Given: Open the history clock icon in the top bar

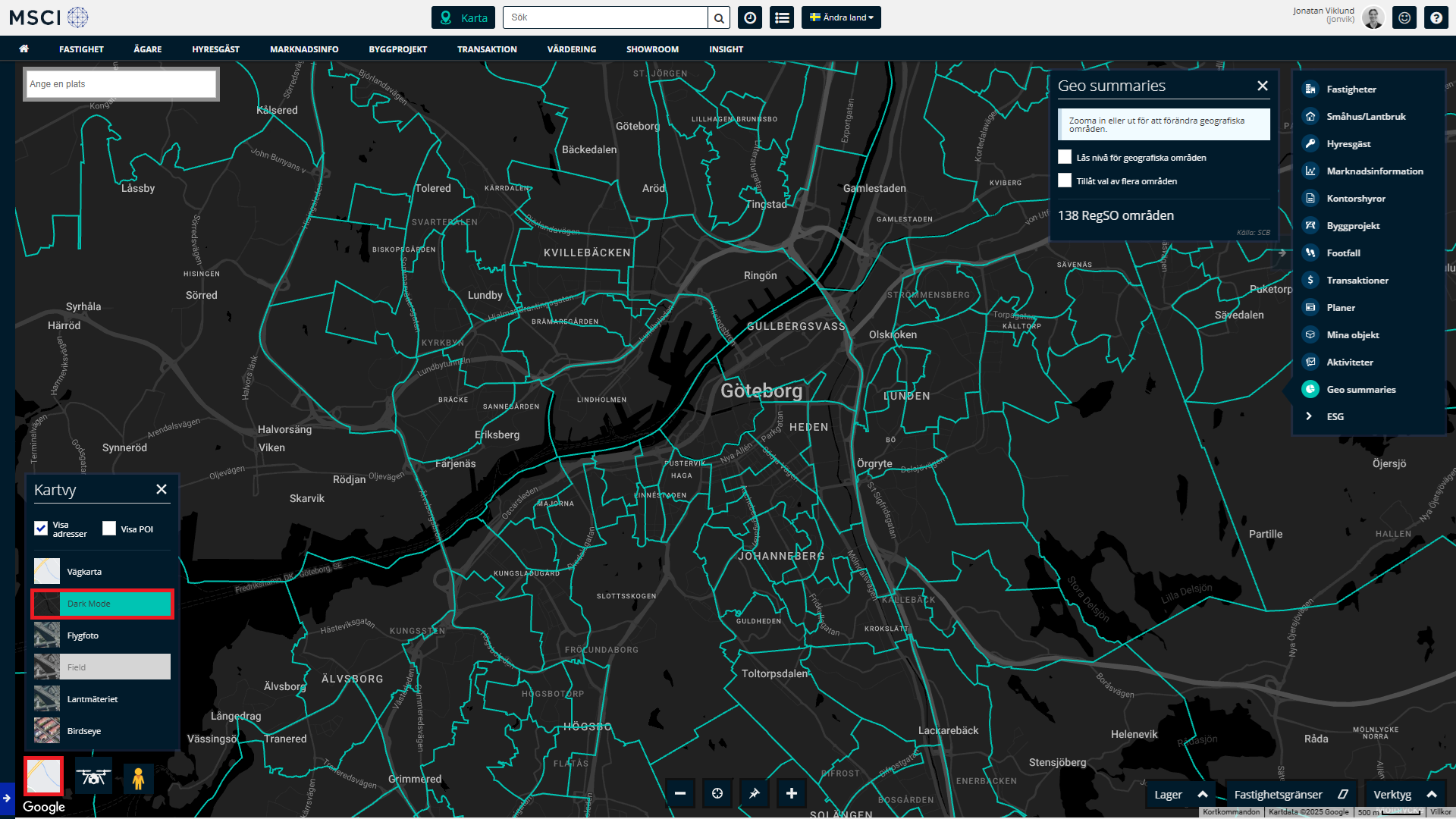Looking at the screenshot, I should [750, 17].
